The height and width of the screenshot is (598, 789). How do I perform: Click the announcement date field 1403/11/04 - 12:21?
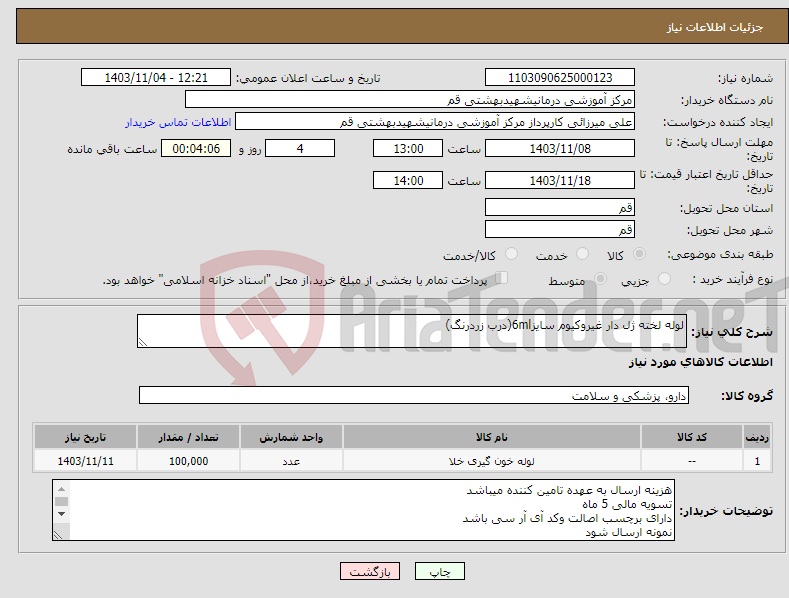[155, 78]
